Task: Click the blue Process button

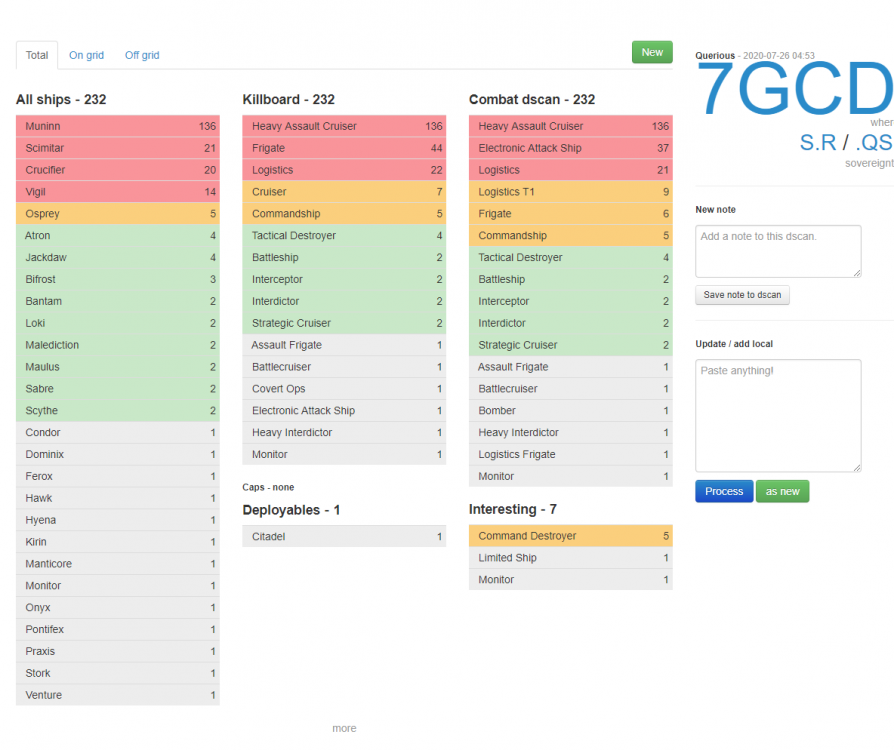Action: (x=723, y=491)
